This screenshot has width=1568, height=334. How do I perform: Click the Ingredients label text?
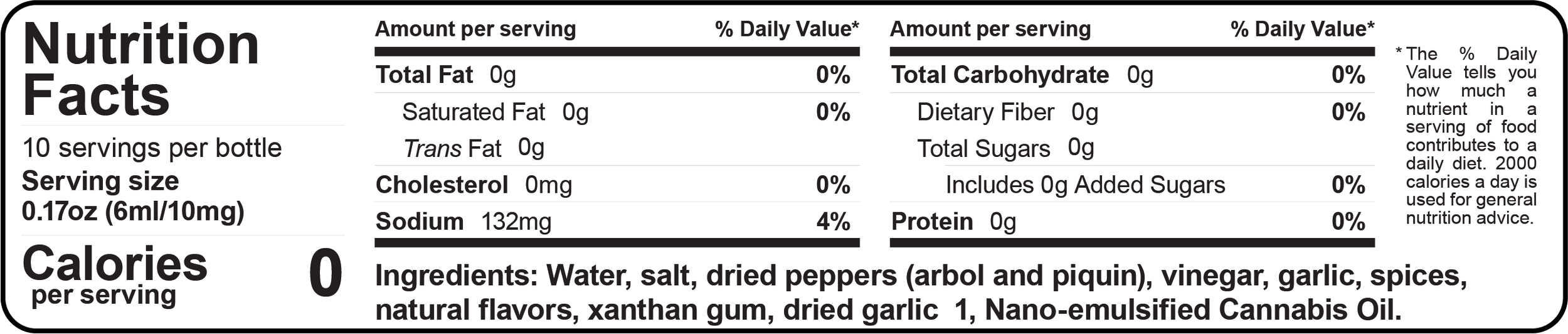(x=456, y=276)
